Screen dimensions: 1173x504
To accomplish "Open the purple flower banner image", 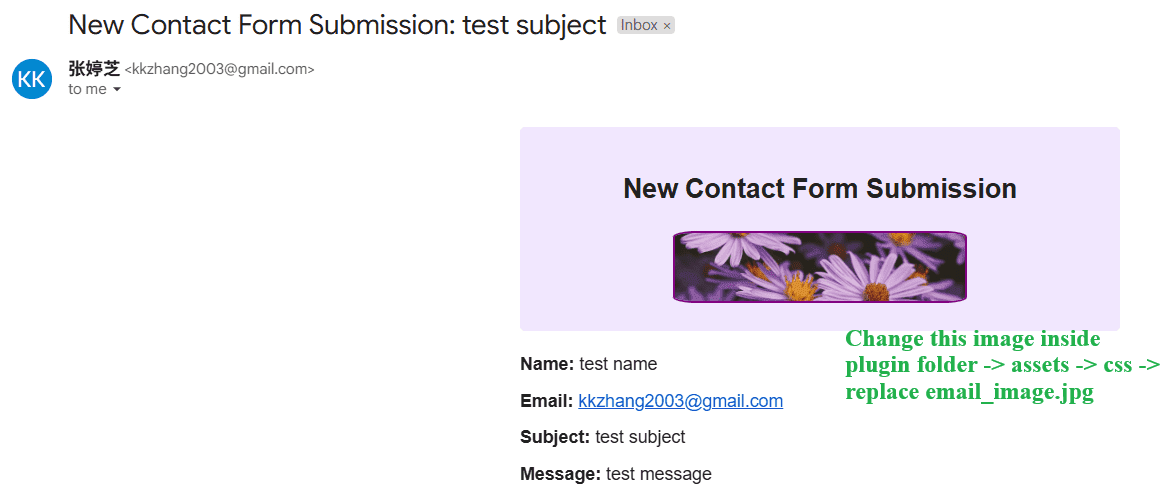I will [820, 266].
